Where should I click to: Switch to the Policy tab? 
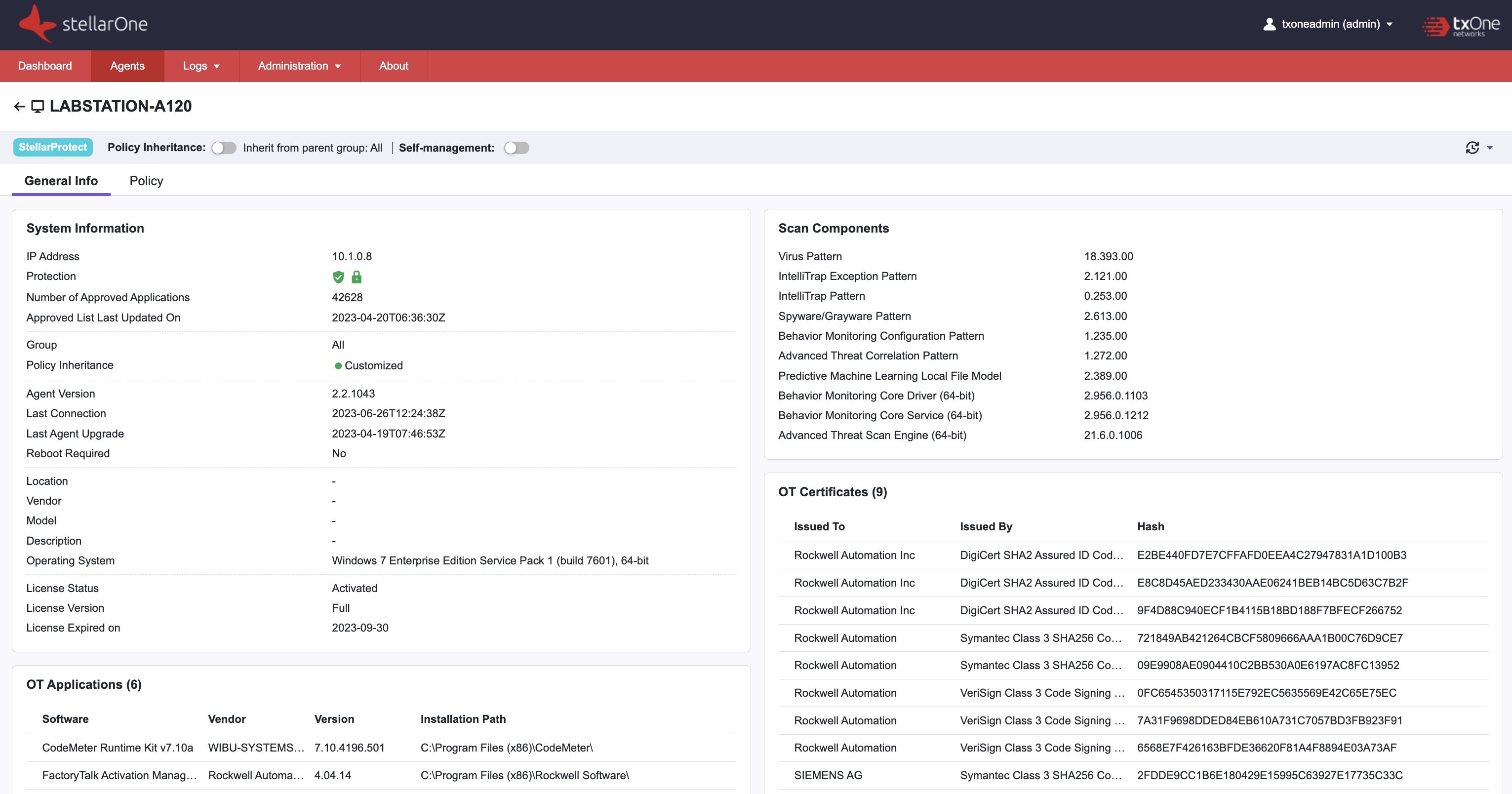[x=146, y=181]
